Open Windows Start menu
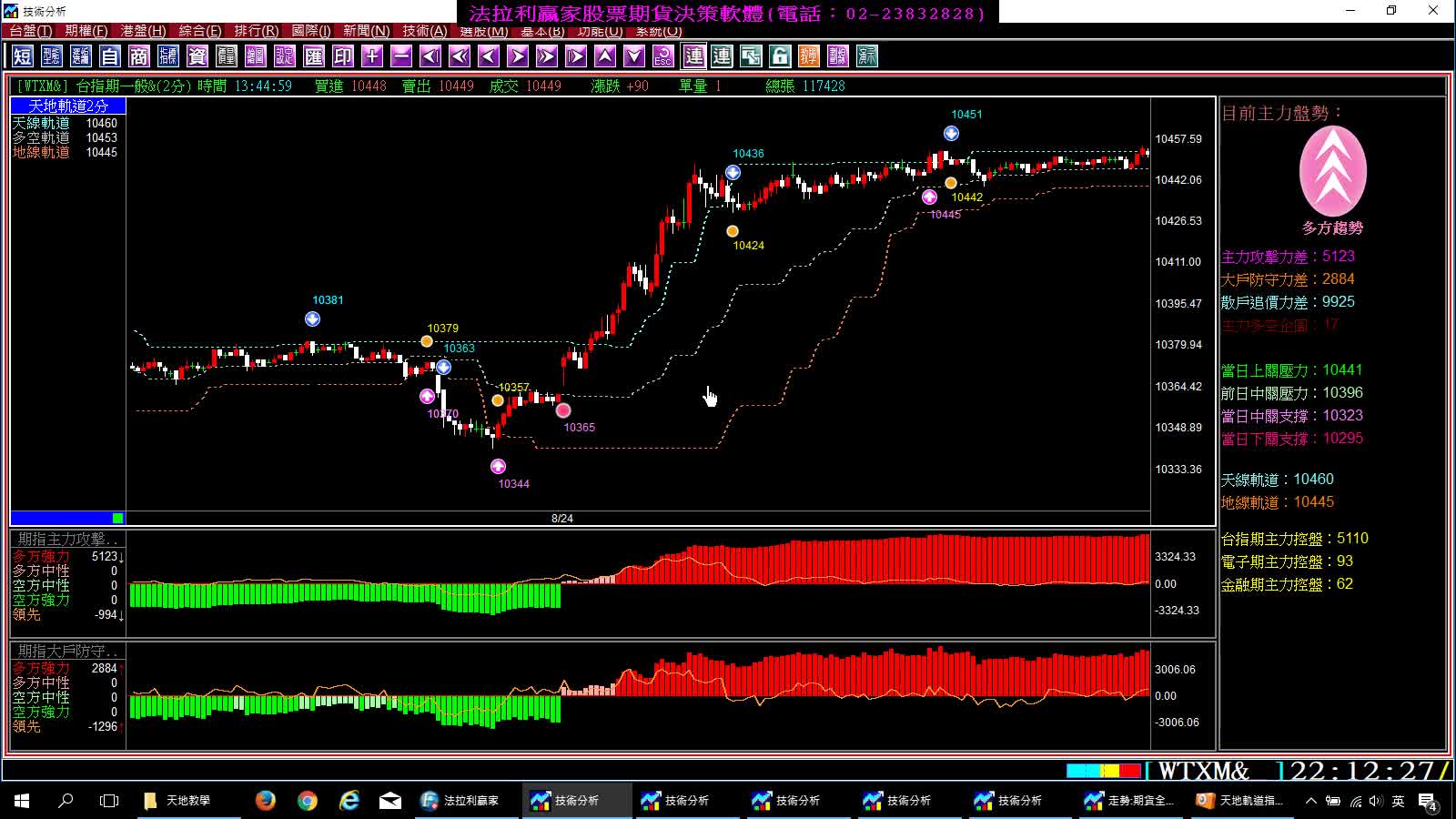Screen dimensions: 1456x819 click(x=22, y=801)
